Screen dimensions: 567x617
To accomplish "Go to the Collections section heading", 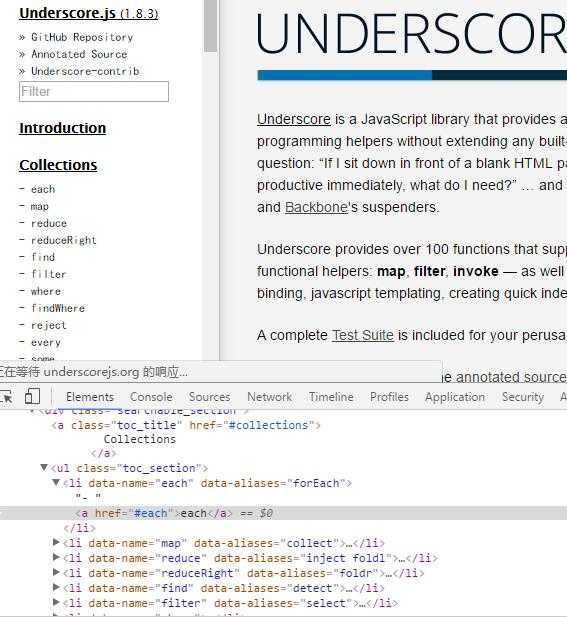I will coord(58,165).
